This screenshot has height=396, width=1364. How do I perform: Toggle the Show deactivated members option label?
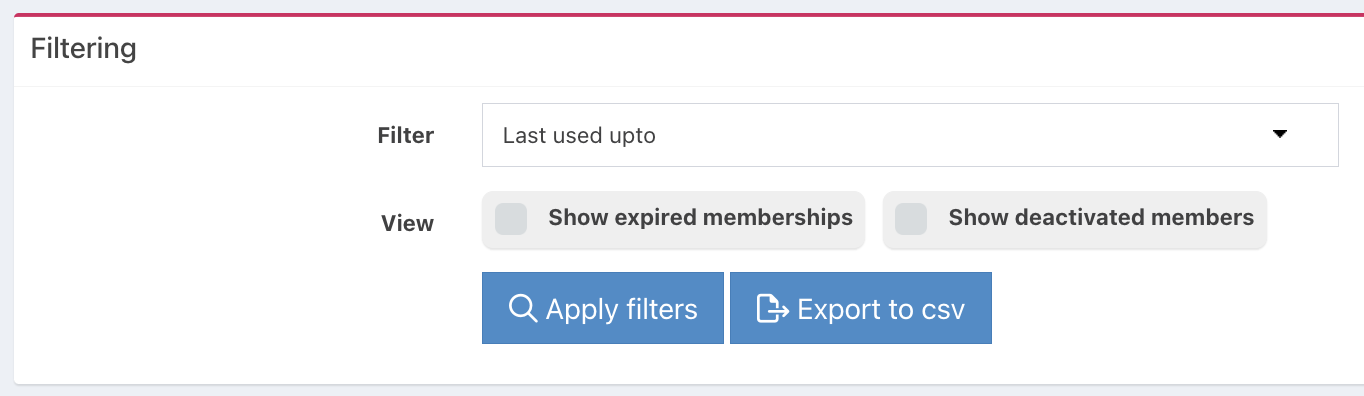coord(1101,218)
